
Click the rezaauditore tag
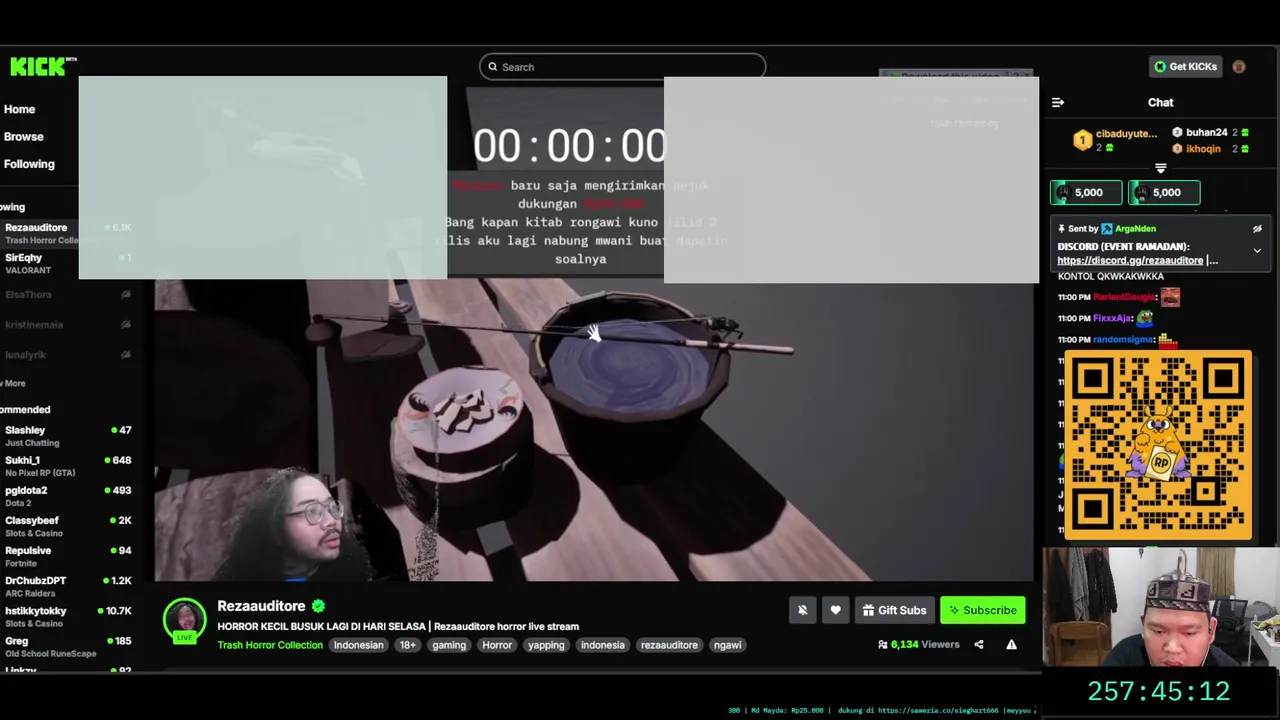point(669,645)
